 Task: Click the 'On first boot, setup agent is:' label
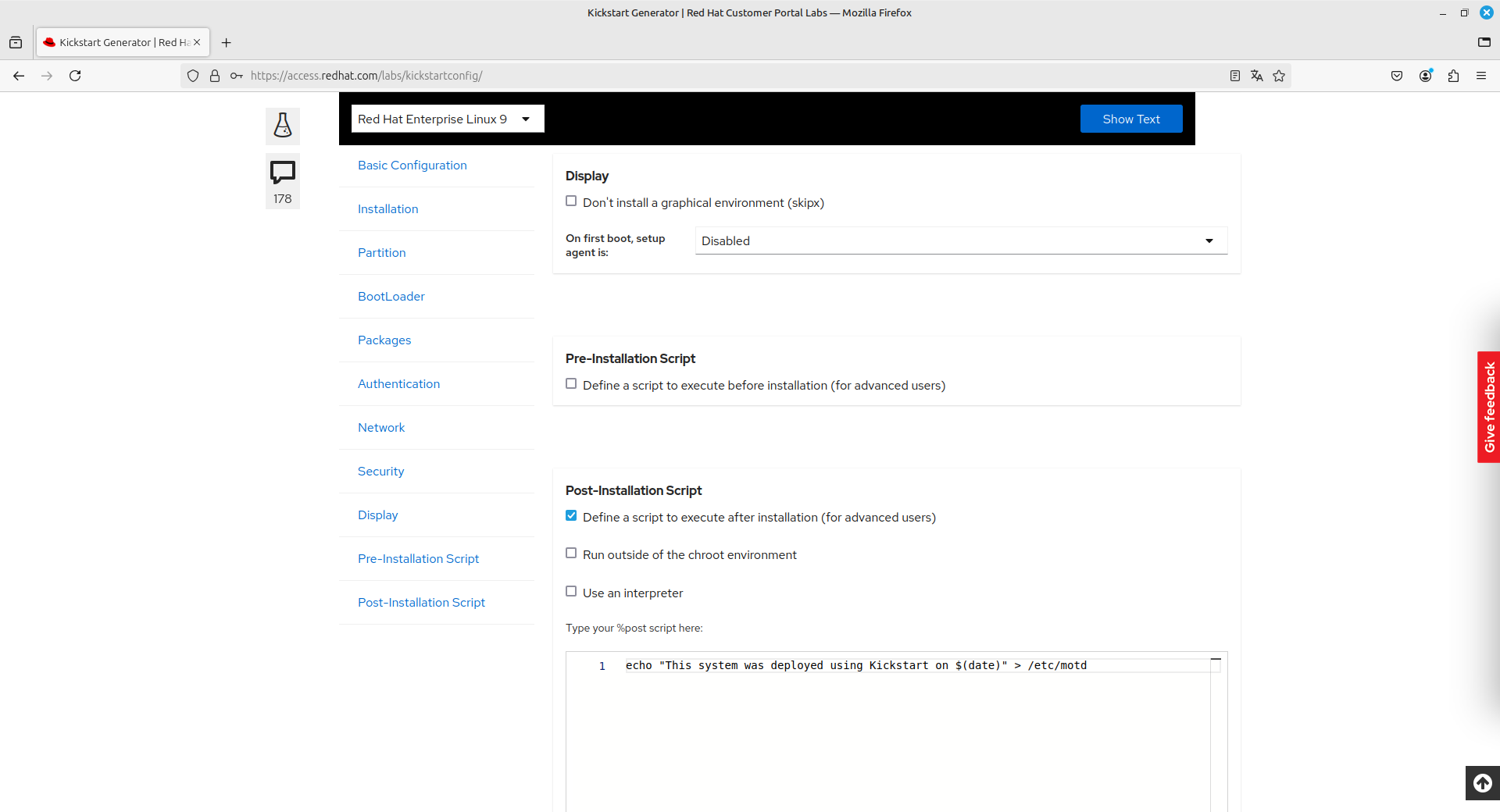tap(616, 245)
